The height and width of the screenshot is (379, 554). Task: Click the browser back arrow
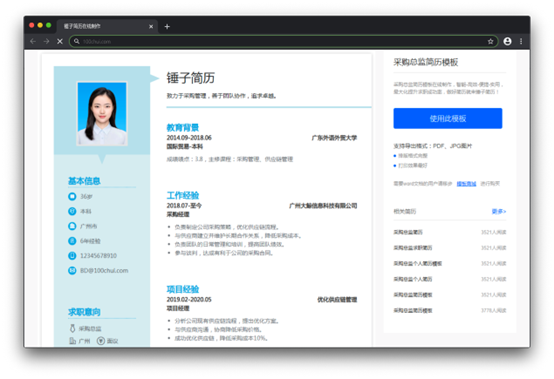pyautogui.click(x=33, y=41)
